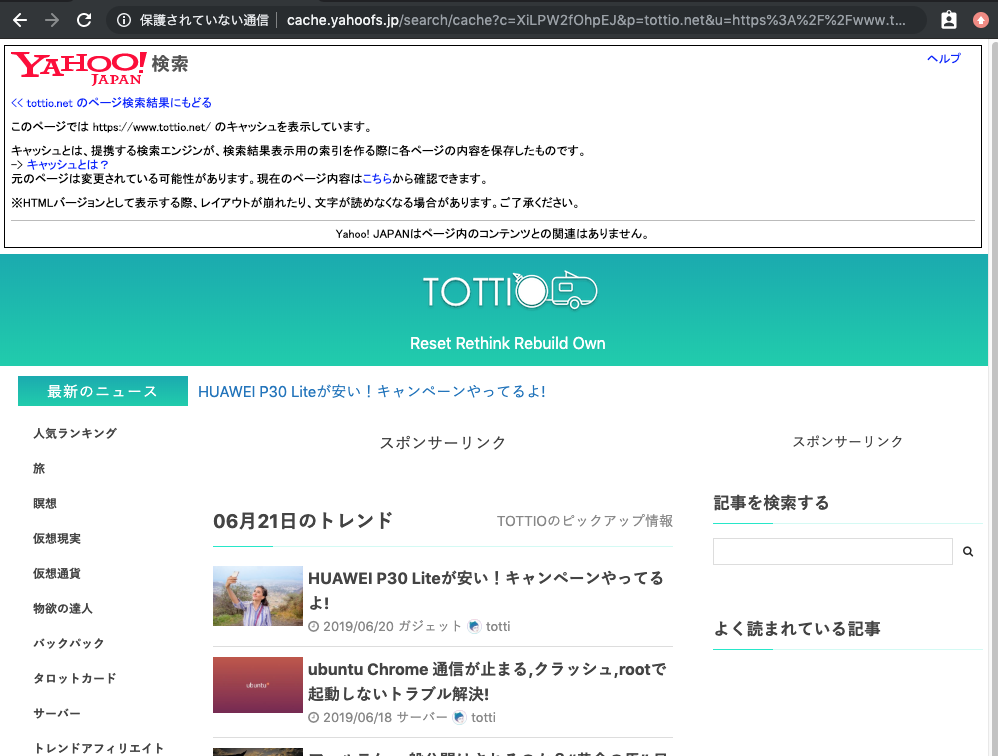Select バックパック category in side menu
998x756 pixels.
point(69,643)
